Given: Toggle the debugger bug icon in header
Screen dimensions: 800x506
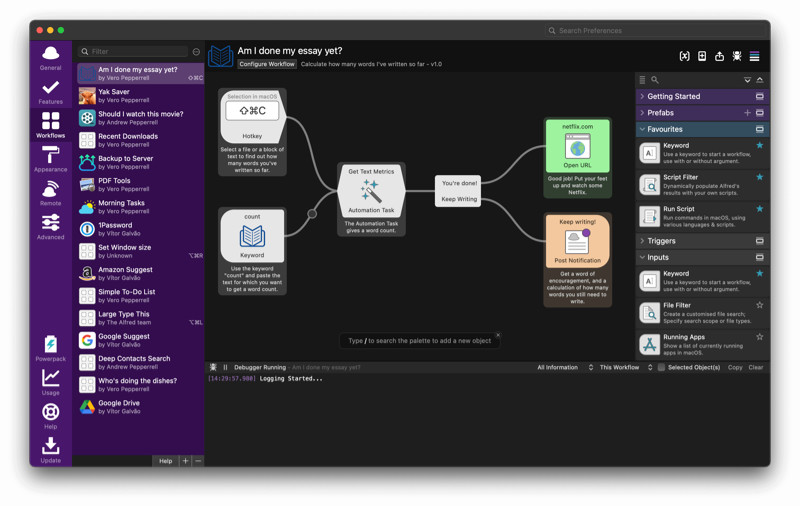Looking at the screenshot, I should tap(736, 56).
